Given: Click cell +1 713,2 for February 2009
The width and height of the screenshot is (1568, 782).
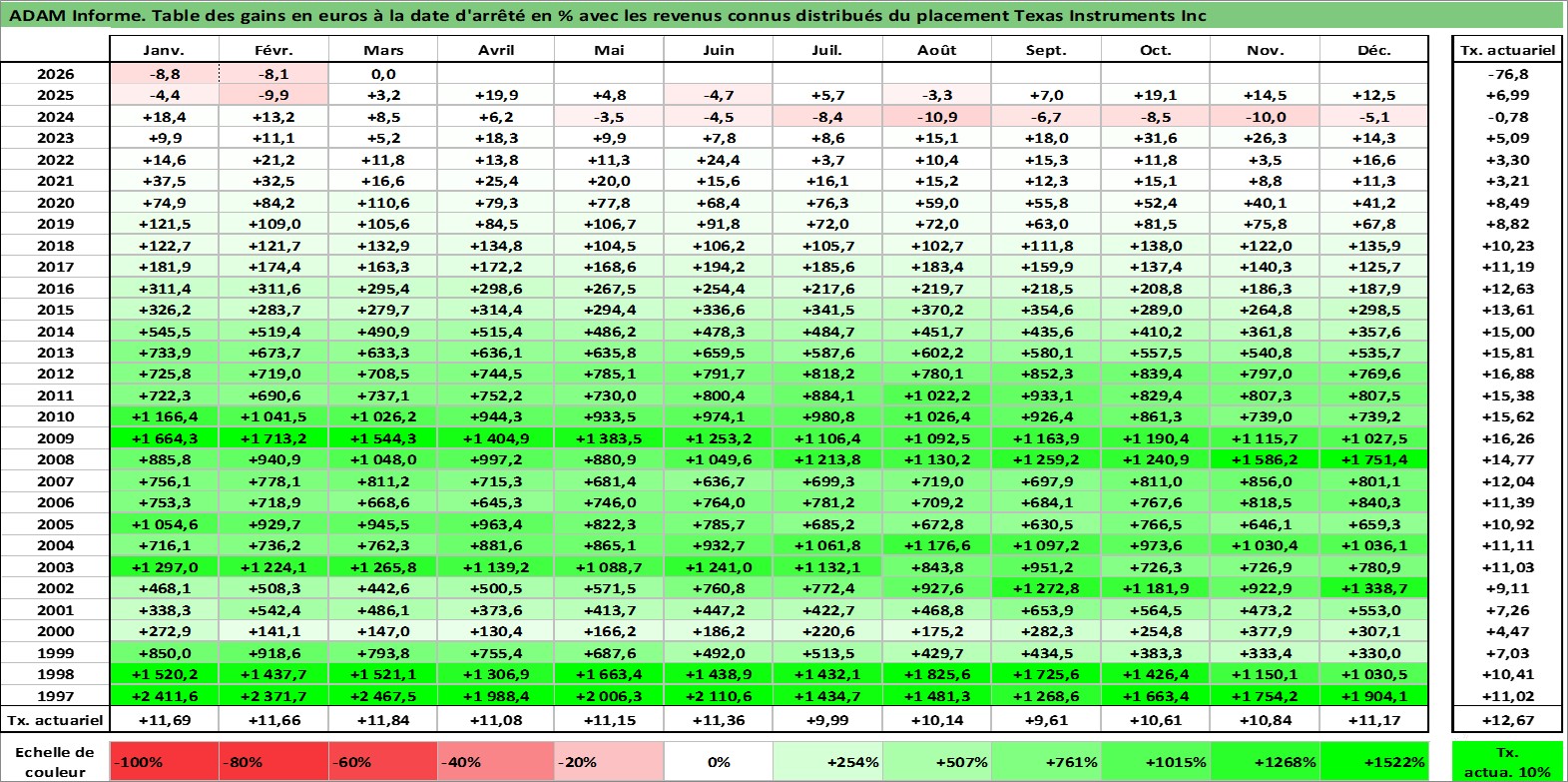Looking at the screenshot, I should click(273, 438).
